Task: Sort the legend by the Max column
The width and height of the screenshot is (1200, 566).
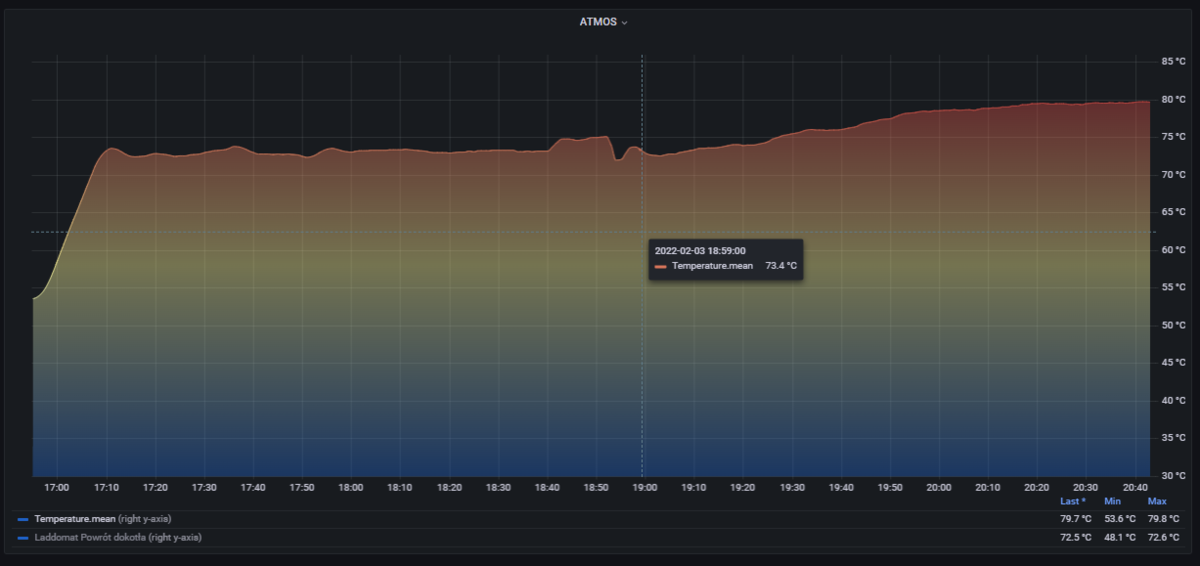Action: 1157,501
